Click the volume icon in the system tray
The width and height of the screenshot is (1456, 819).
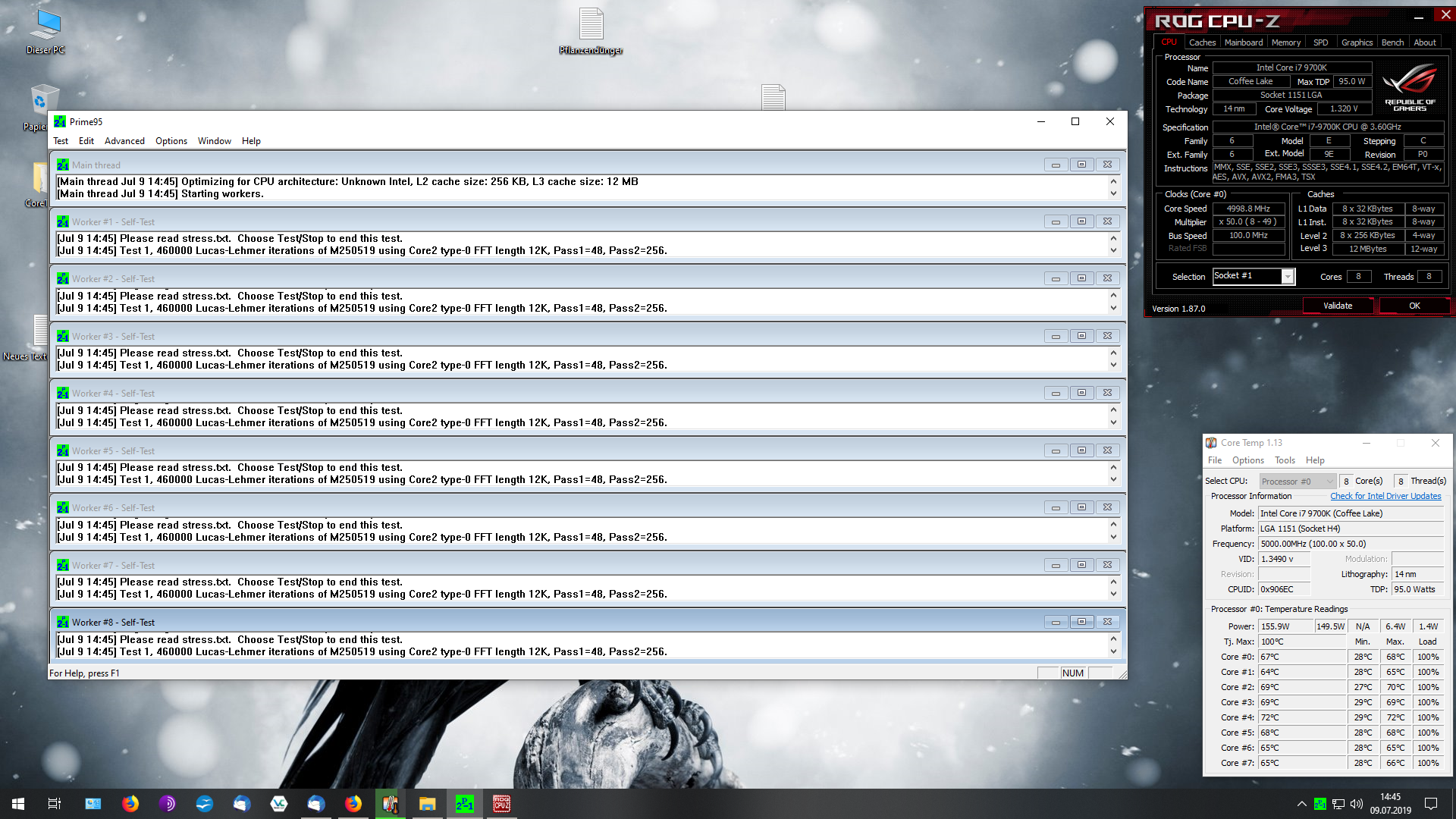pos(1356,804)
